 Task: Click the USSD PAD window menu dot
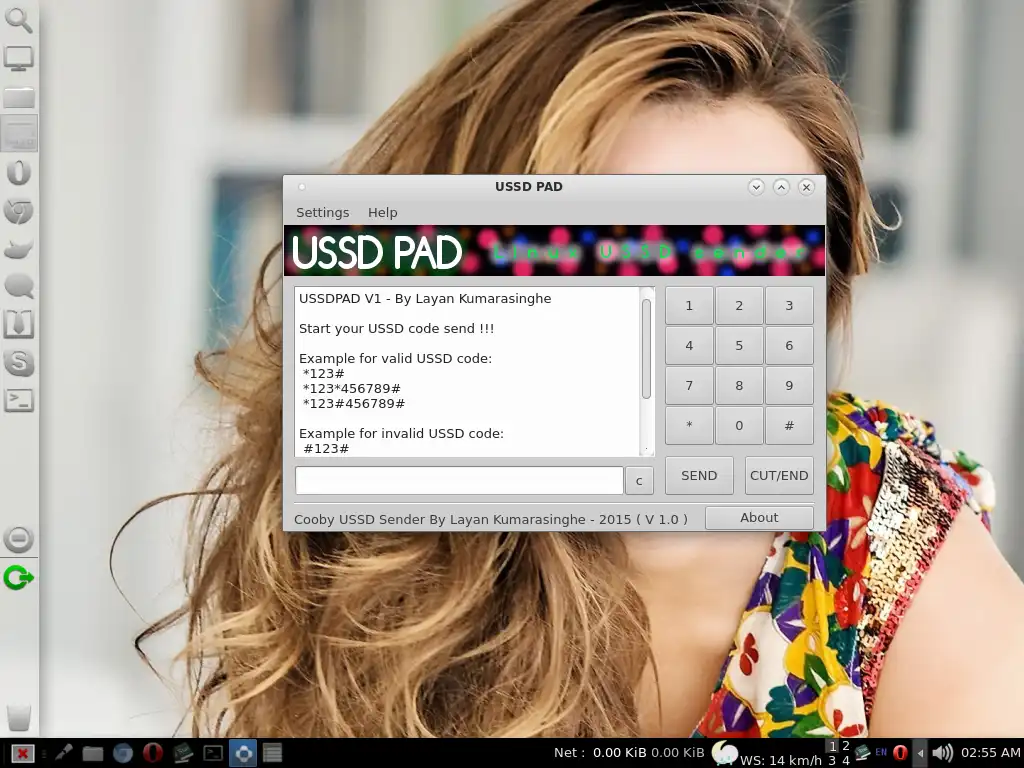click(302, 187)
